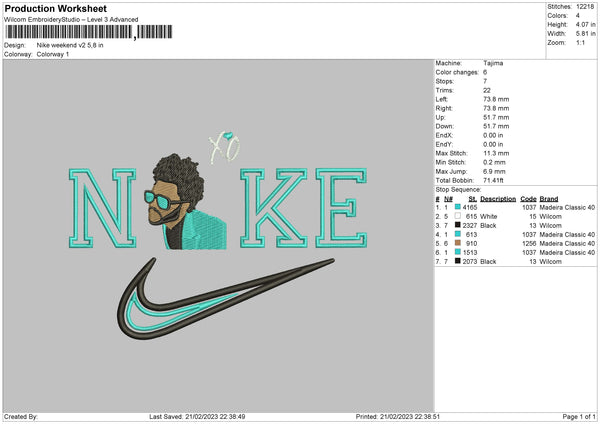Click the Width value 5.81 in
Screen dimensions: 600x424
click(x=585, y=34)
